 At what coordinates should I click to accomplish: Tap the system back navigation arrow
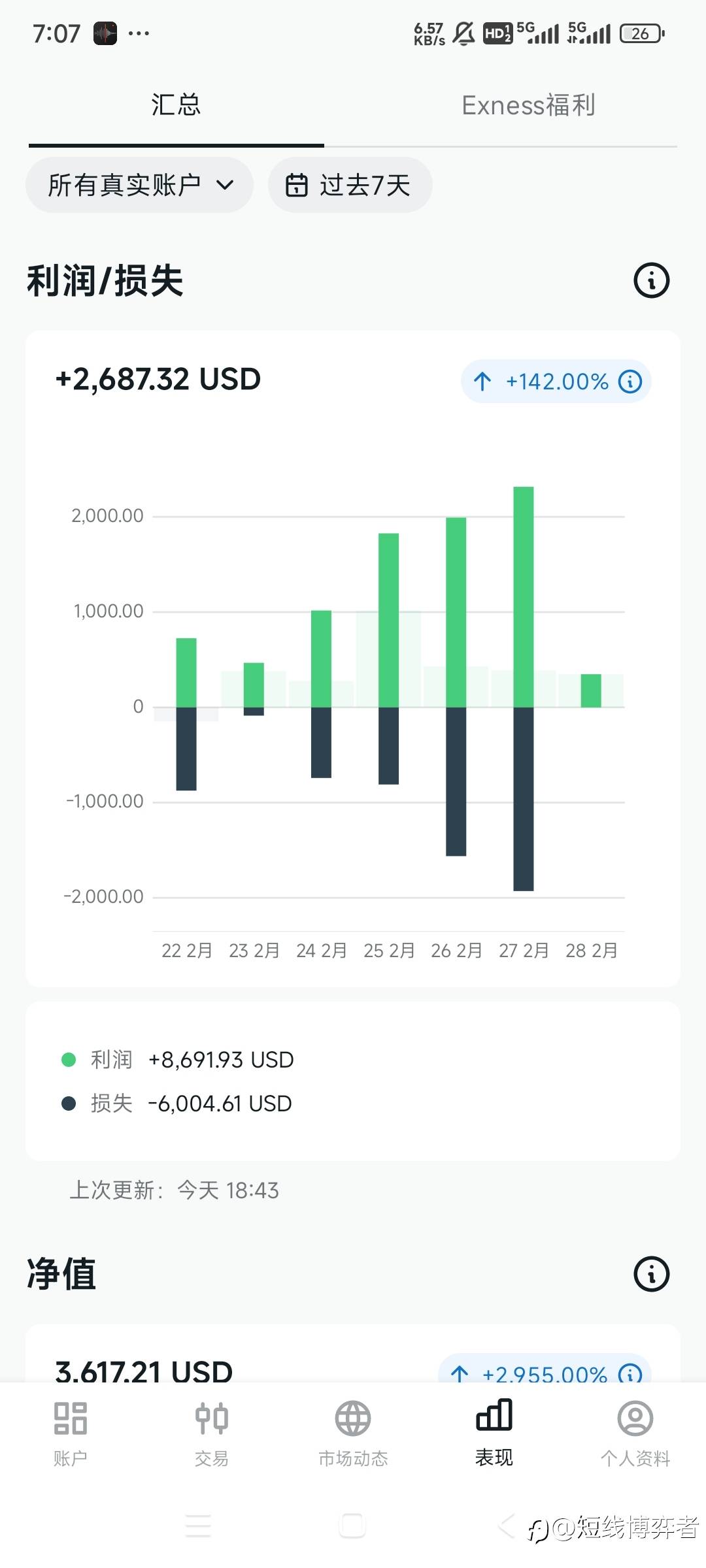pyautogui.click(x=506, y=1525)
